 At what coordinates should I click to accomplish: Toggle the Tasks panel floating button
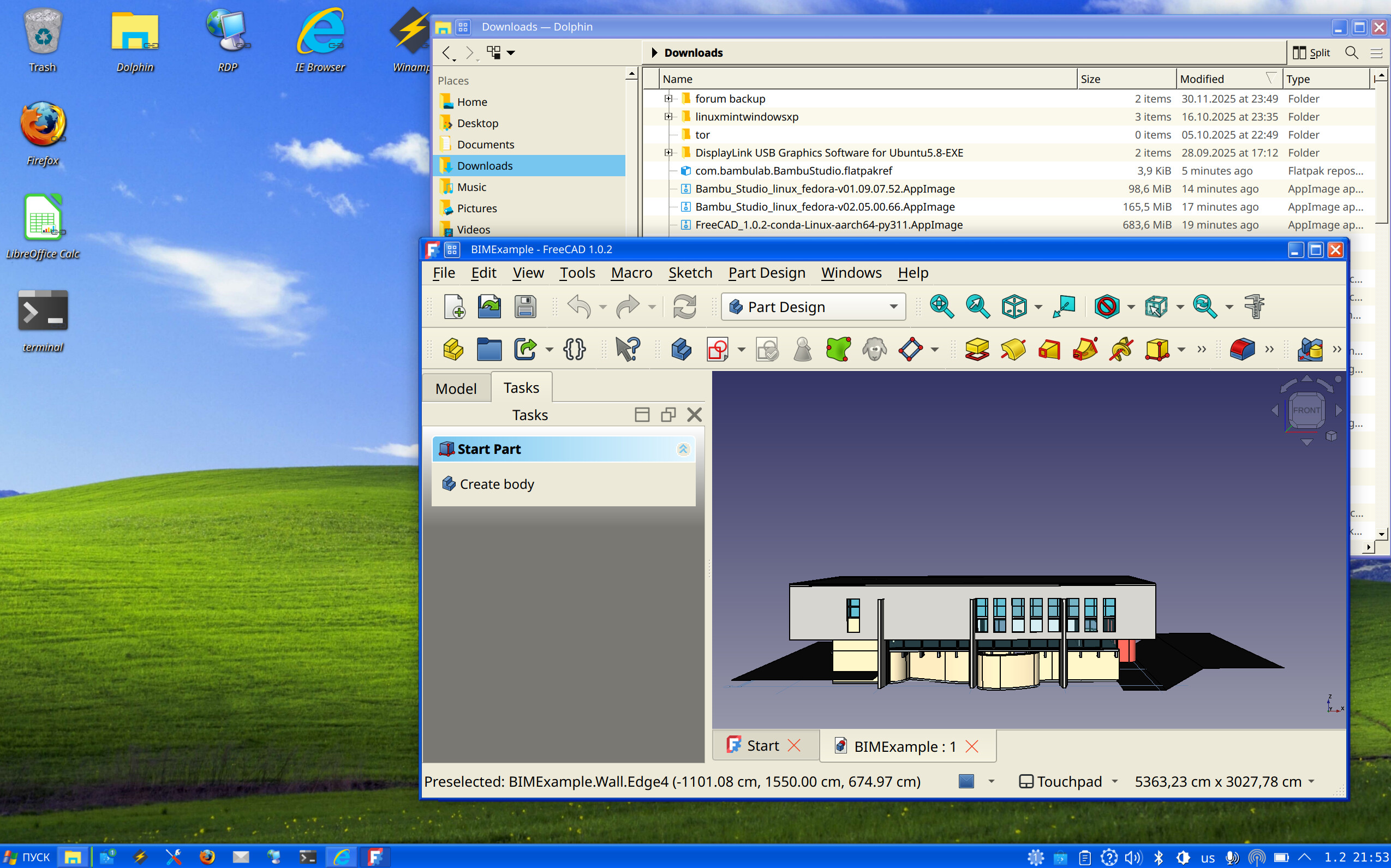668,415
